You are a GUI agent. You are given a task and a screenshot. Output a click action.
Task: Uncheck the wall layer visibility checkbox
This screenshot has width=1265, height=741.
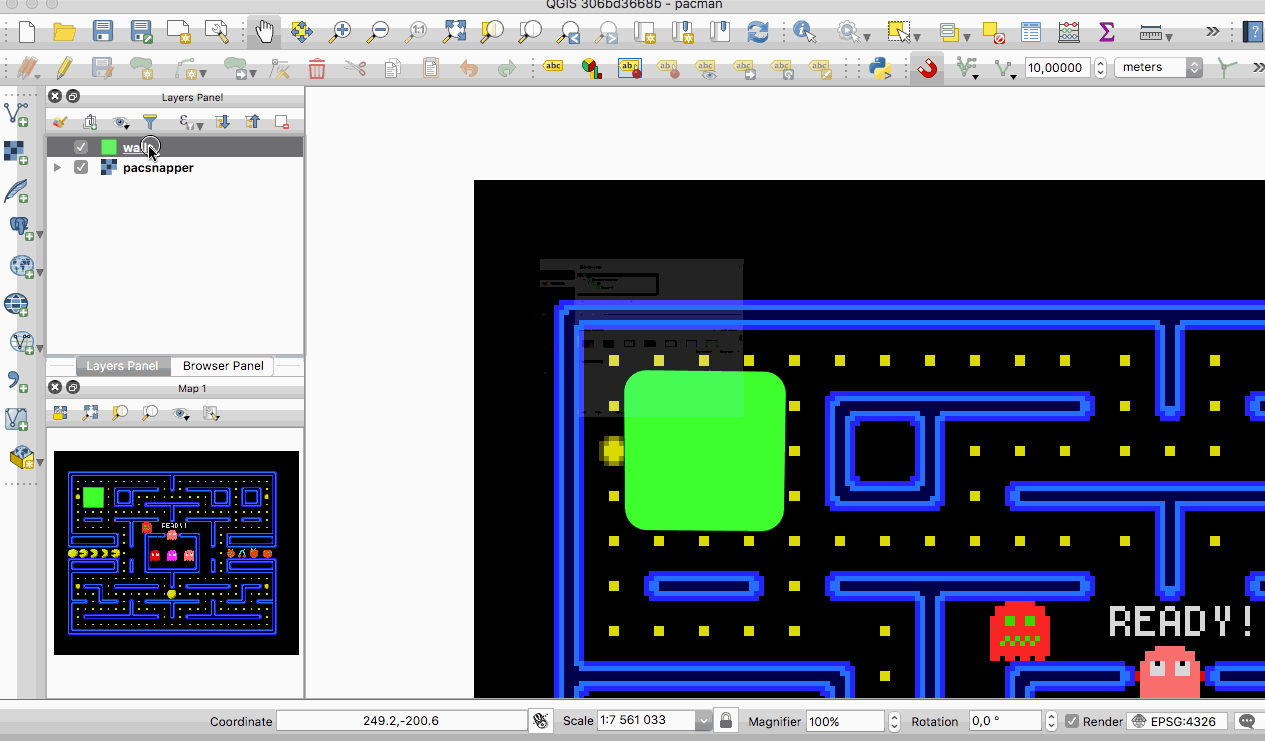81,147
